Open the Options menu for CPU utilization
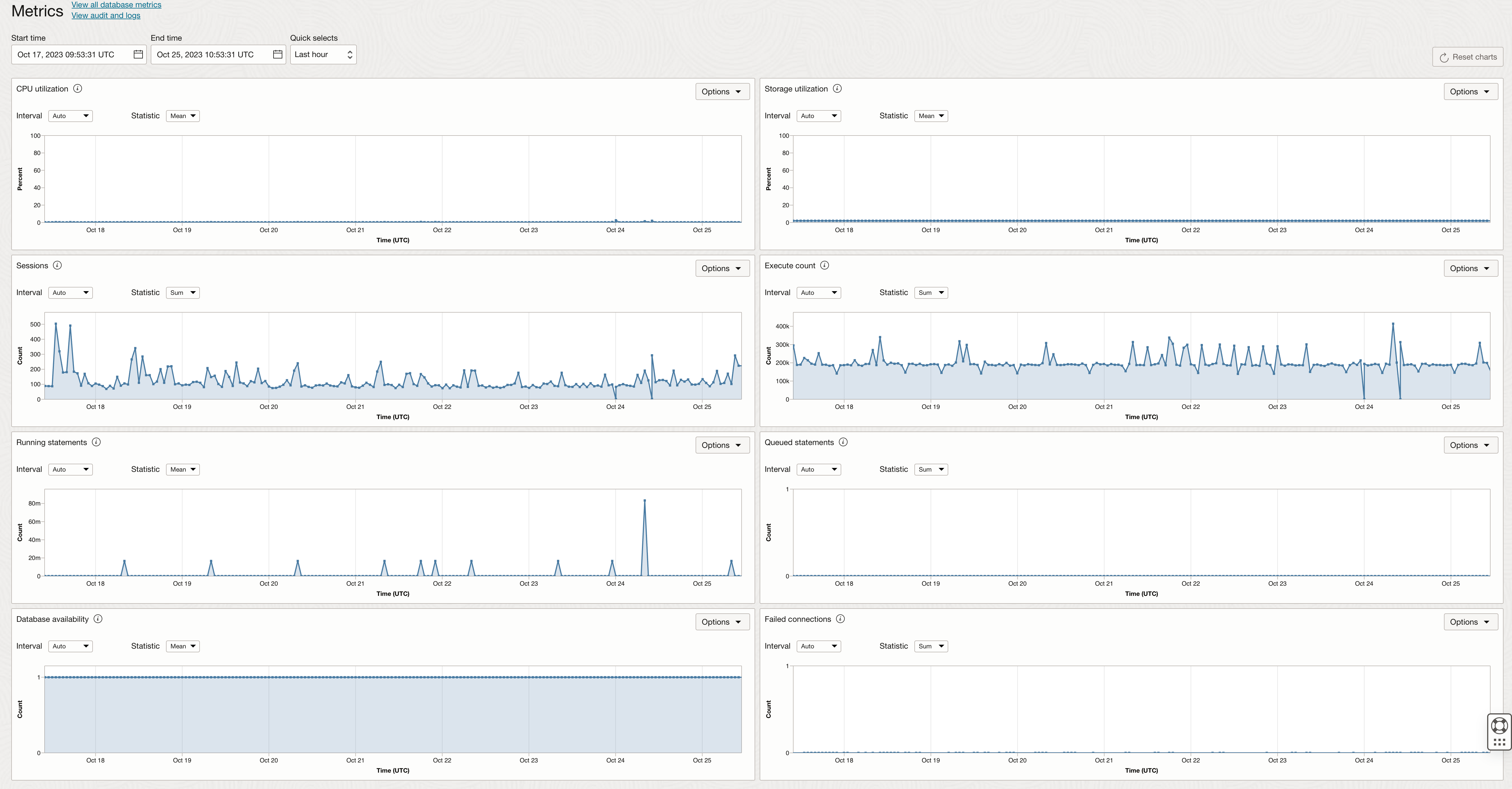The image size is (1512, 789). [x=722, y=91]
